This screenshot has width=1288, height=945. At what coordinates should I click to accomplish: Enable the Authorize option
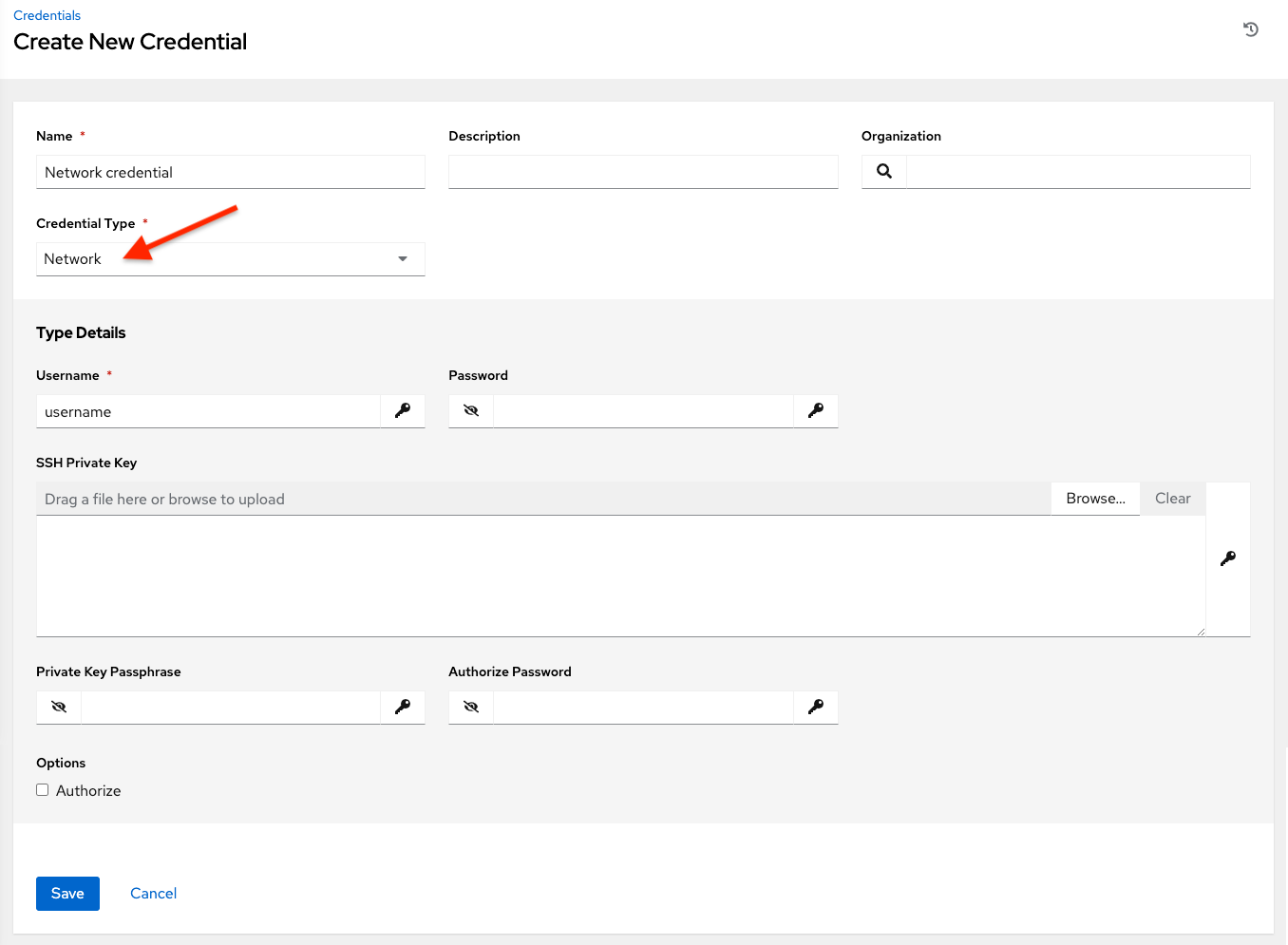click(42, 789)
